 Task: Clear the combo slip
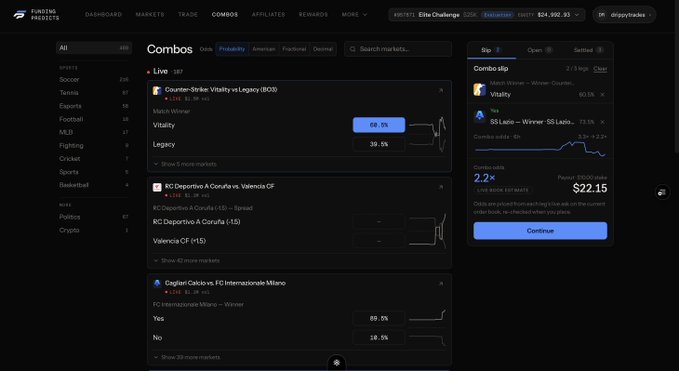click(x=600, y=69)
